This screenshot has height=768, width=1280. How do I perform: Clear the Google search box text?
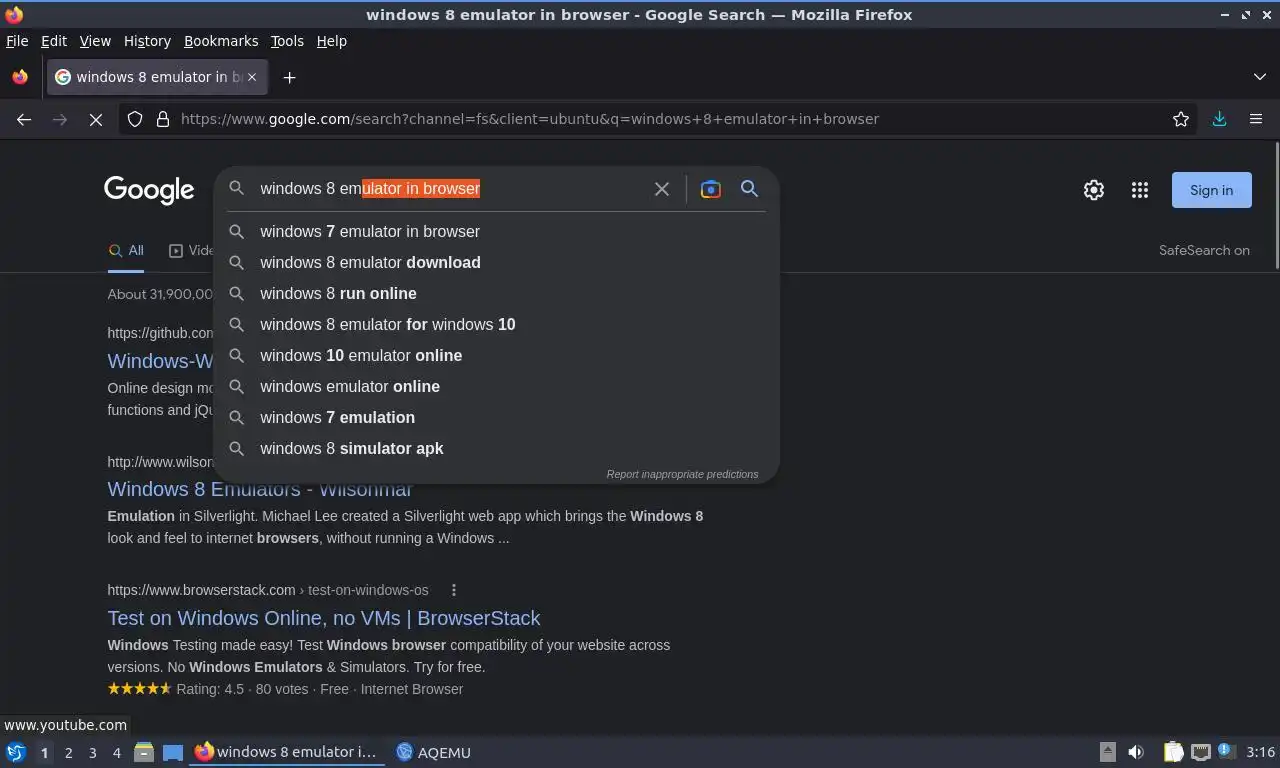tap(661, 189)
